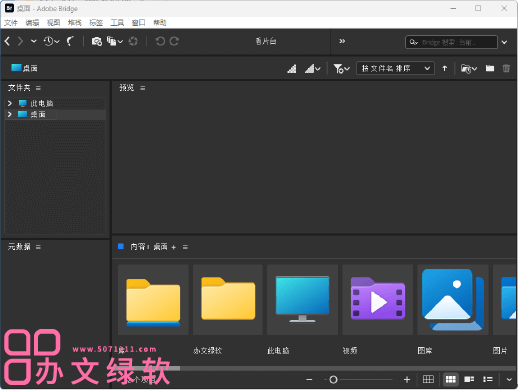518x390 pixels.
Task: Add a new content tab with plus
Action: pos(173,247)
